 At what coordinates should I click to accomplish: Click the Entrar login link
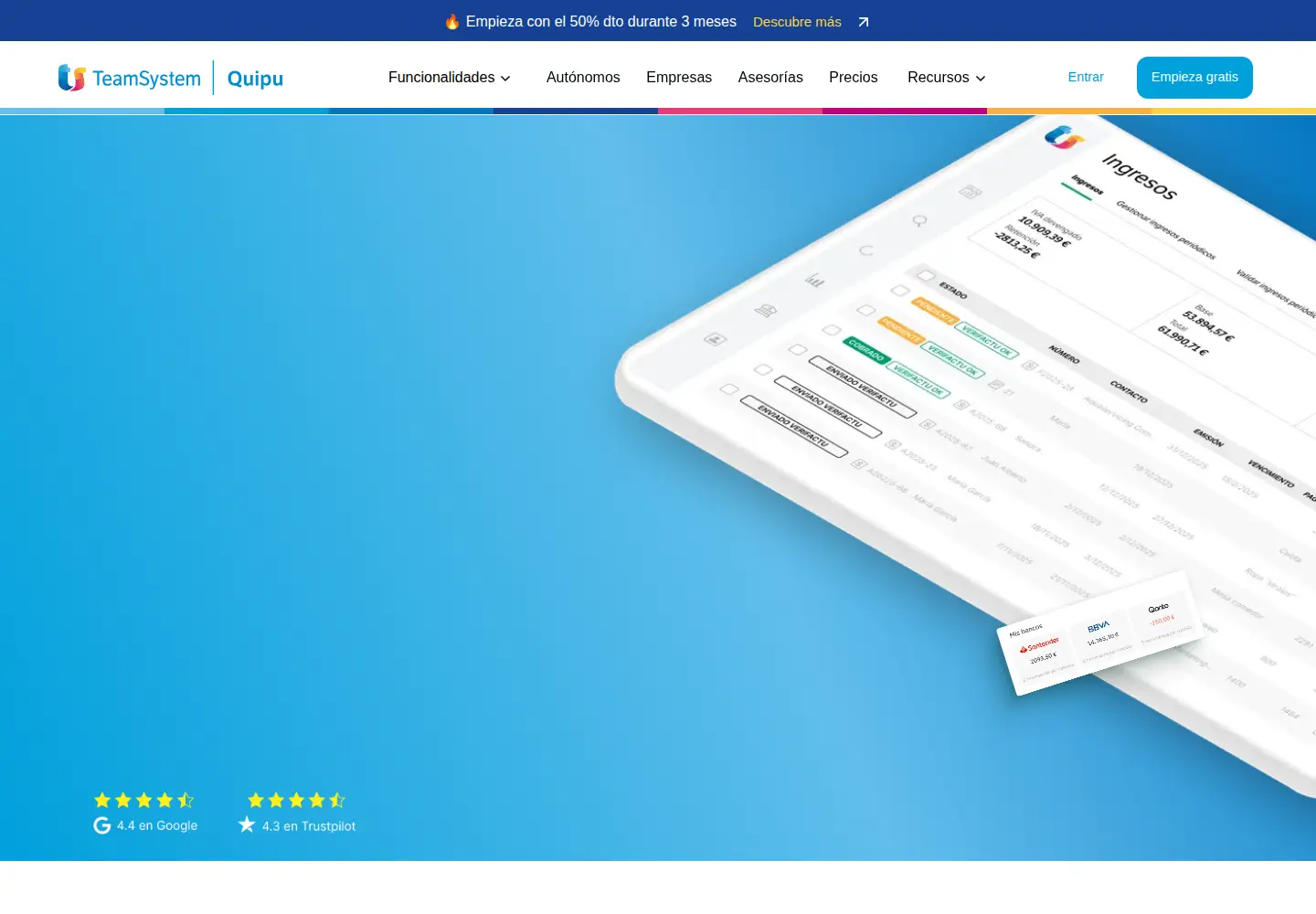pyautogui.click(x=1086, y=77)
